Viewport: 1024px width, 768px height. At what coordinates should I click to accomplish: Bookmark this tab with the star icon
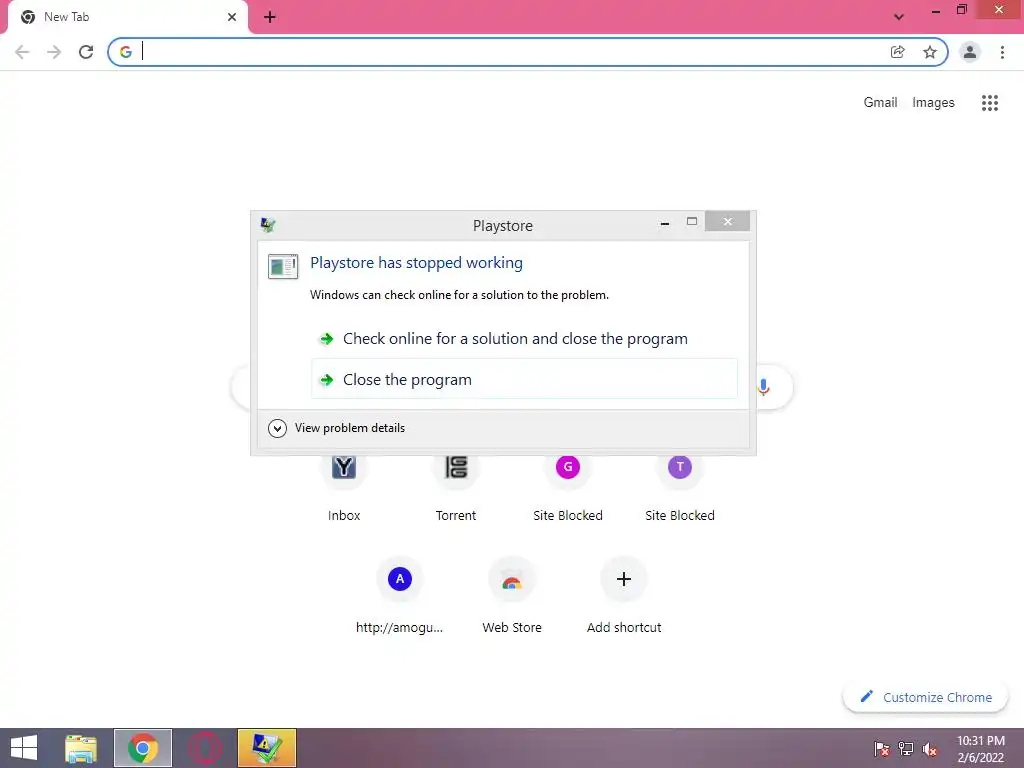[930, 52]
